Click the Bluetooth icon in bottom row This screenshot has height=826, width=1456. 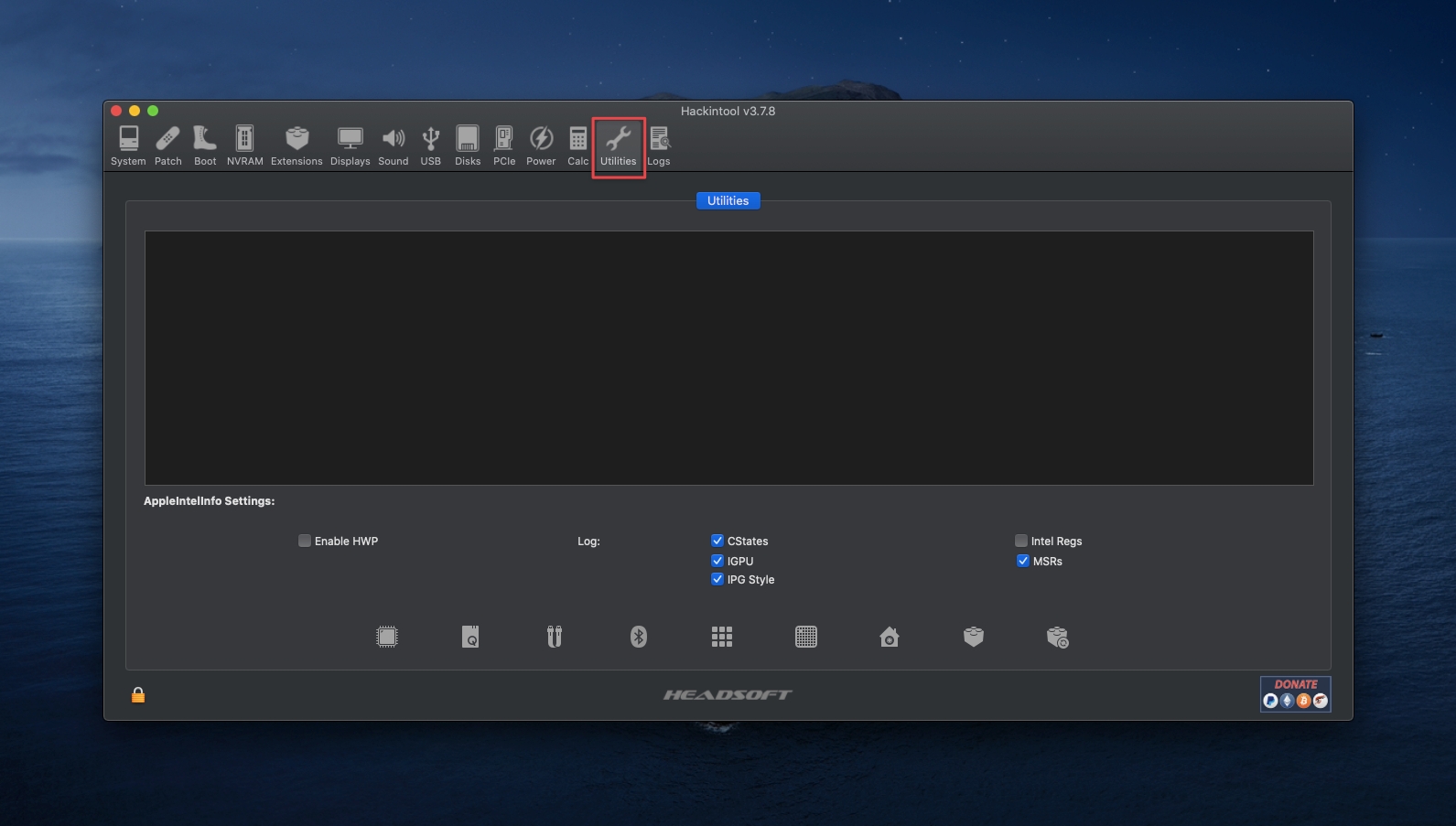click(639, 637)
